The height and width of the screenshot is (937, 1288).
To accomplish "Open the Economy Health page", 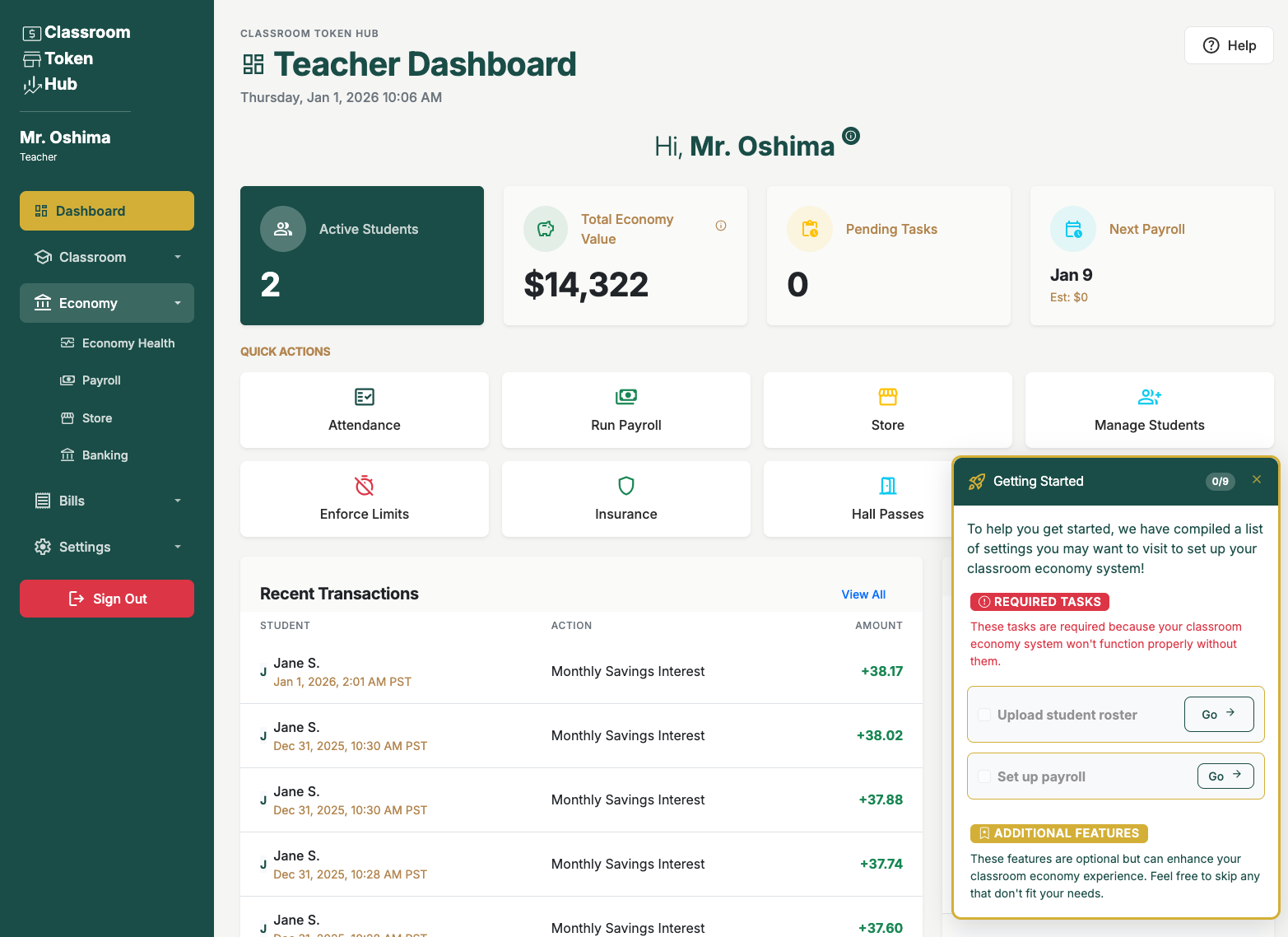I will (x=128, y=343).
